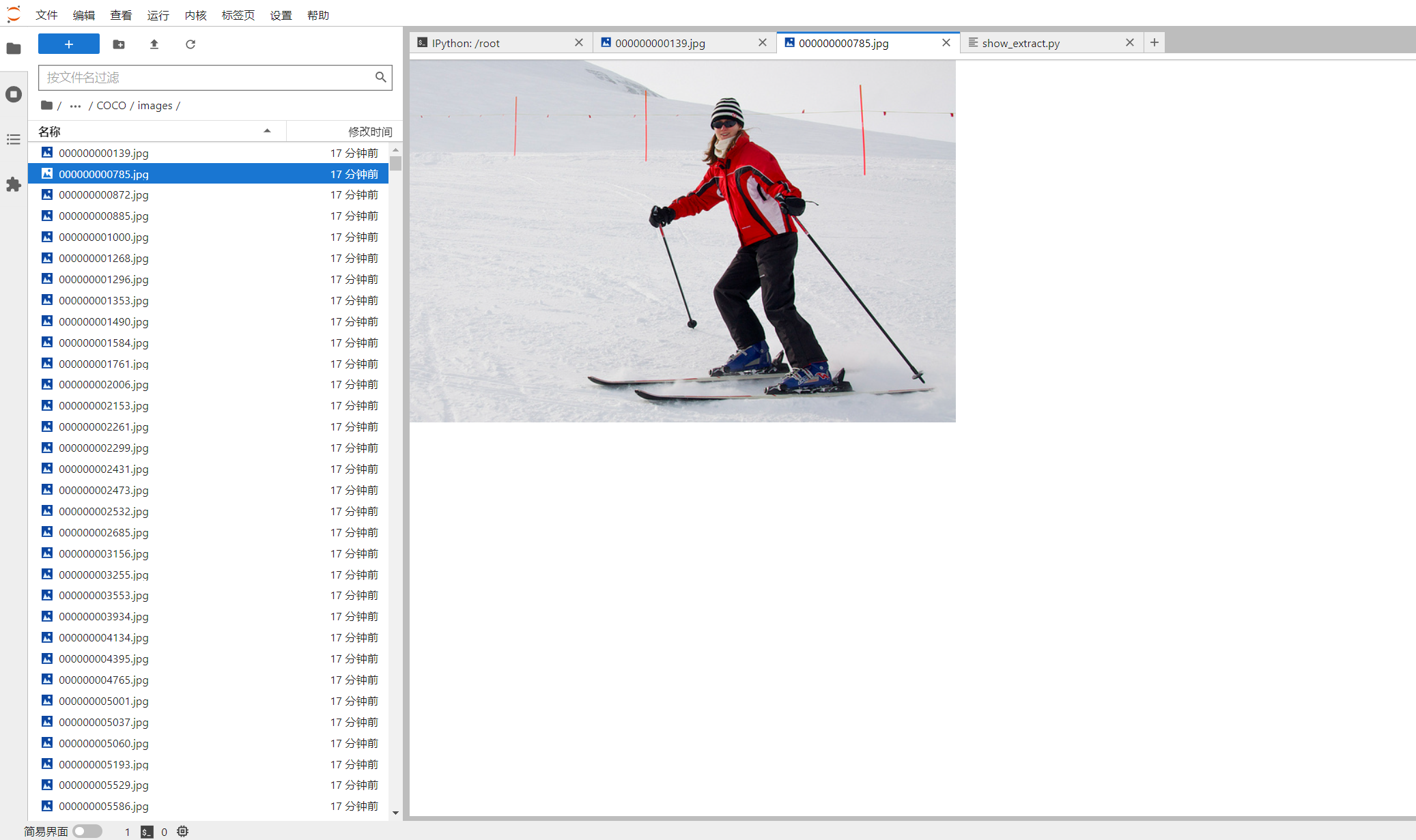This screenshot has height=840, width=1416.
Task: Create a new folder with the toolbar icon
Action: [119, 44]
